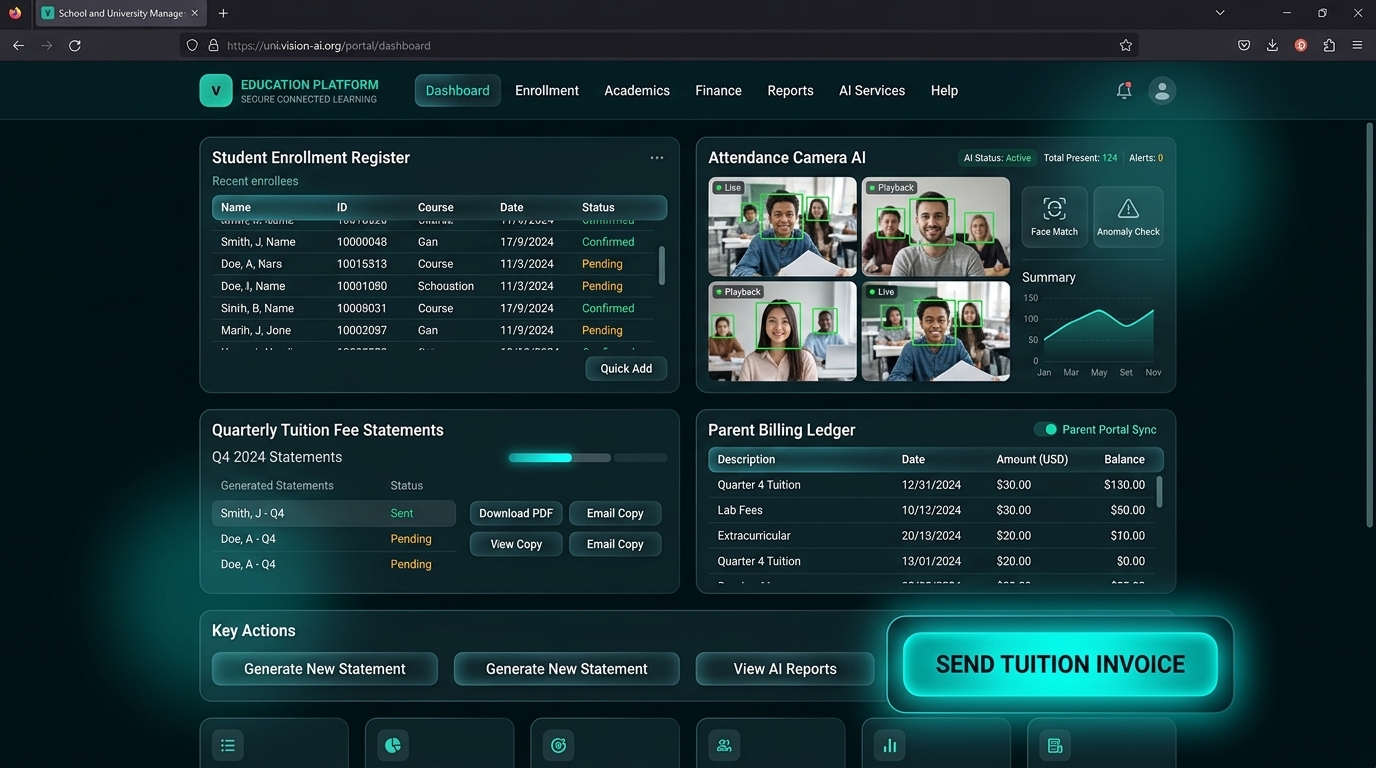This screenshot has height=768, width=1376.
Task: Open the red extension icon
Action: pyautogui.click(x=1301, y=45)
